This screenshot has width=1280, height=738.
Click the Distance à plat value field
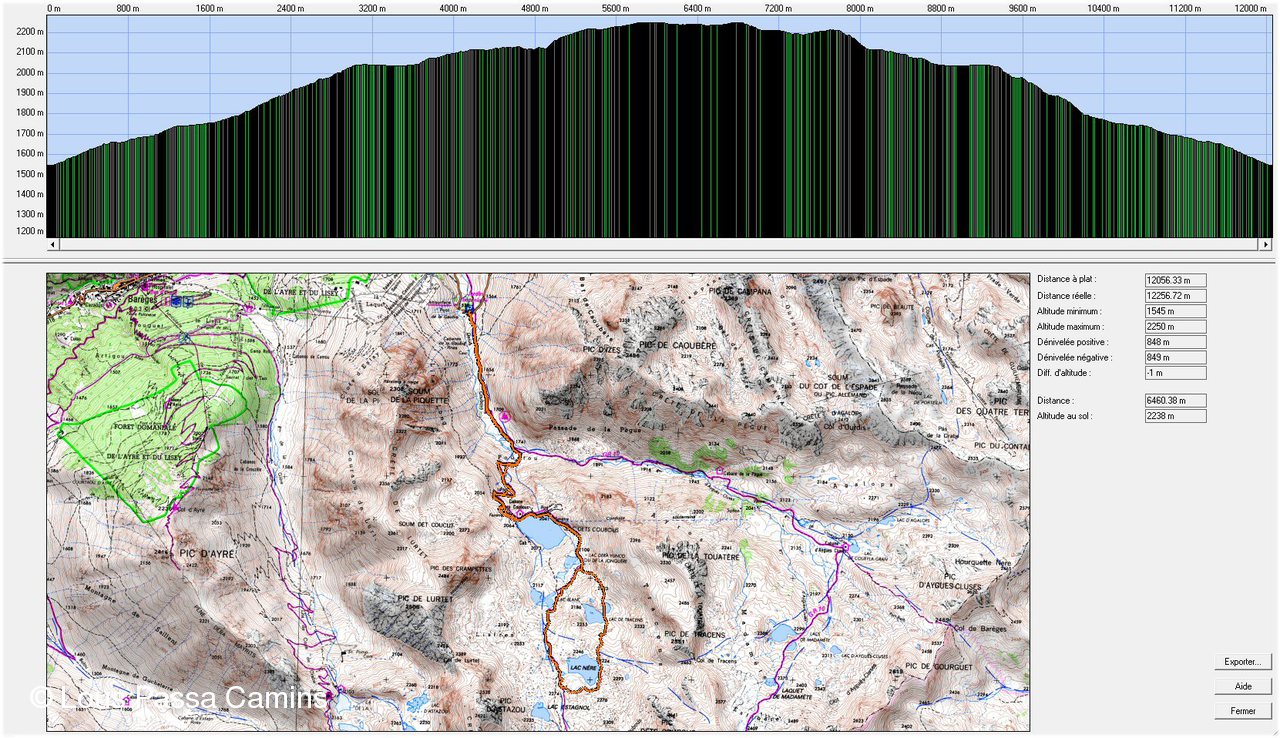coord(1175,281)
